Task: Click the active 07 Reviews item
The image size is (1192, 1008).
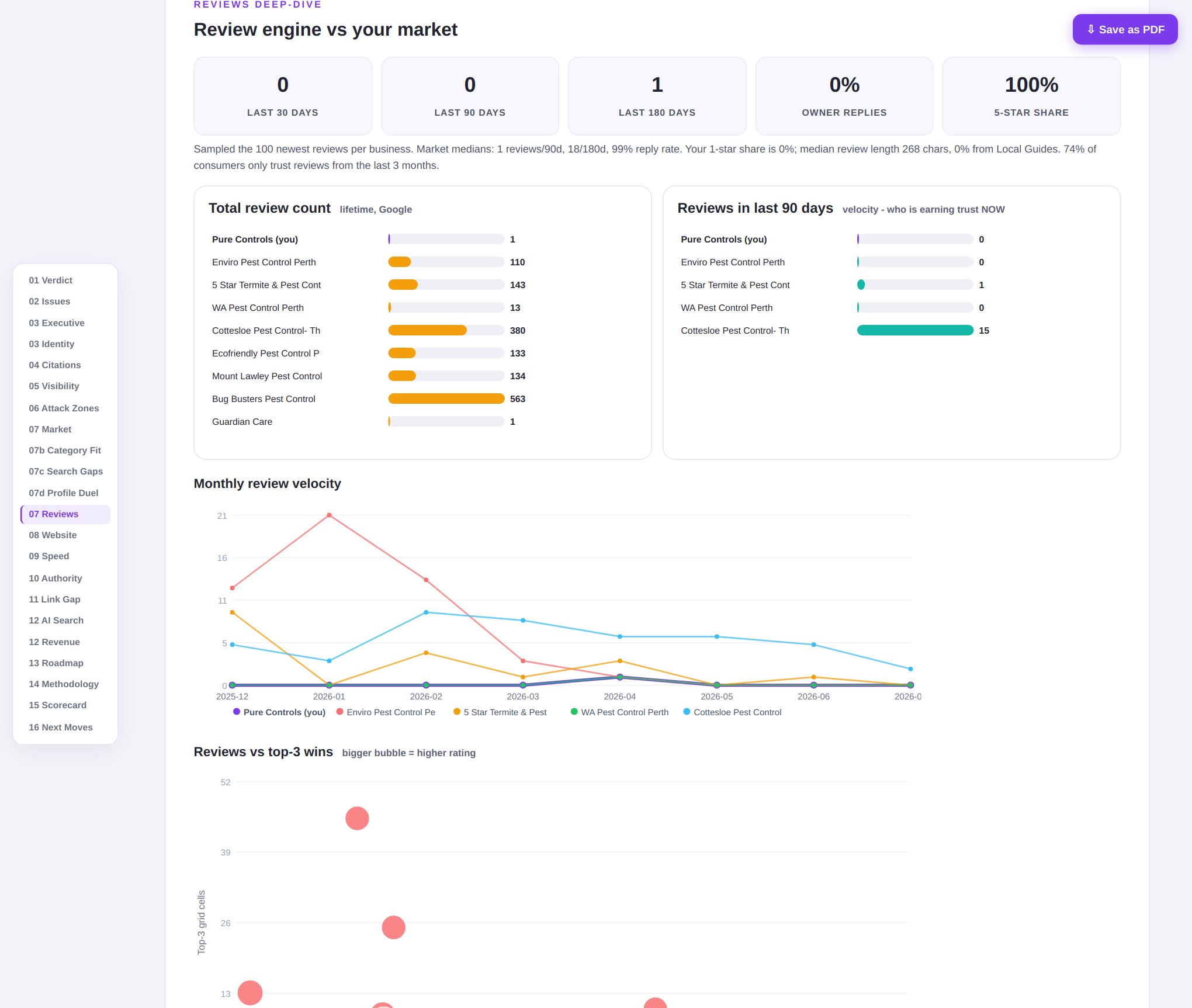Action: pos(65,514)
